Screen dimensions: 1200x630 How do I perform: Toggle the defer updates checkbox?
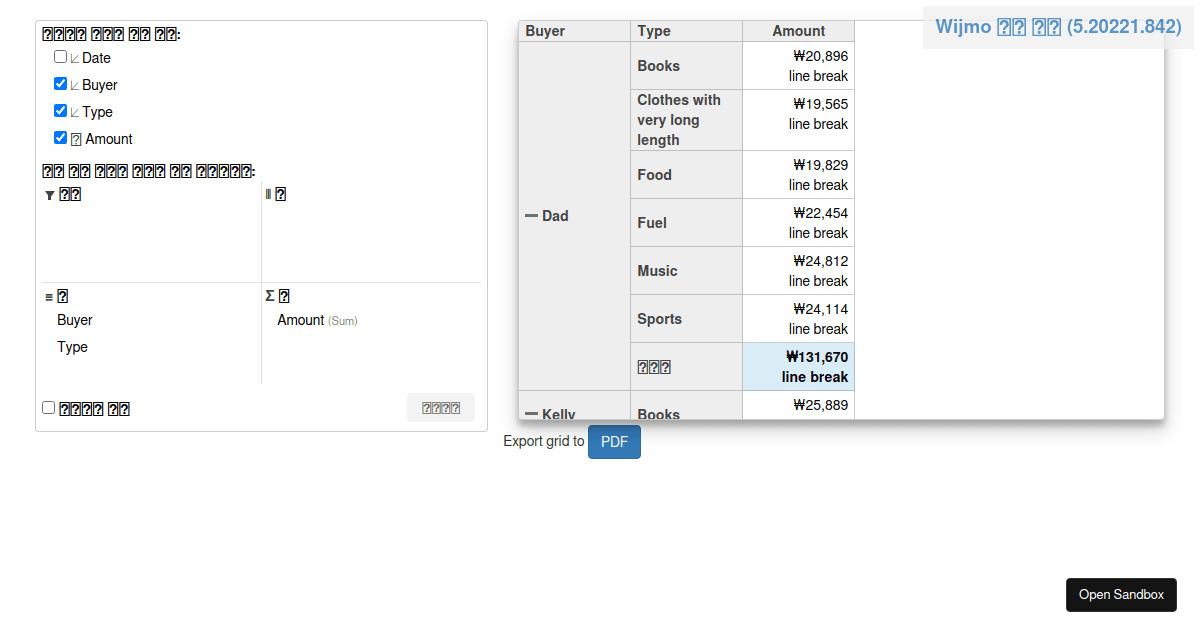pos(48,407)
